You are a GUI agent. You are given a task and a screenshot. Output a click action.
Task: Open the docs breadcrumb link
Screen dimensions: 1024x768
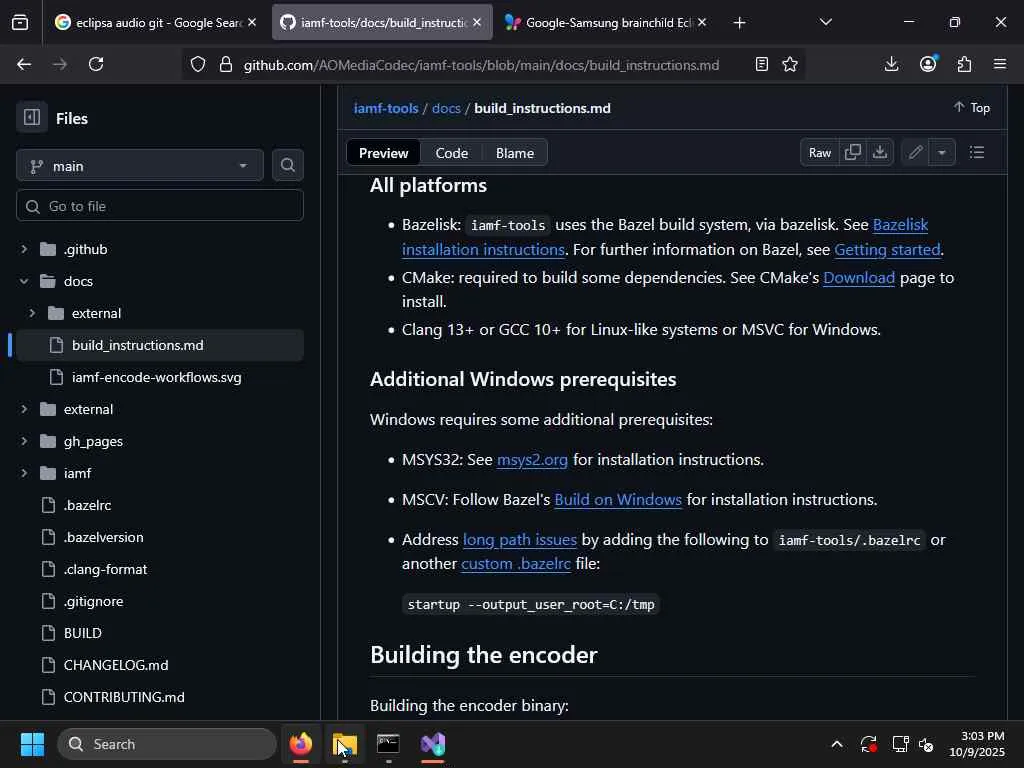click(x=446, y=108)
